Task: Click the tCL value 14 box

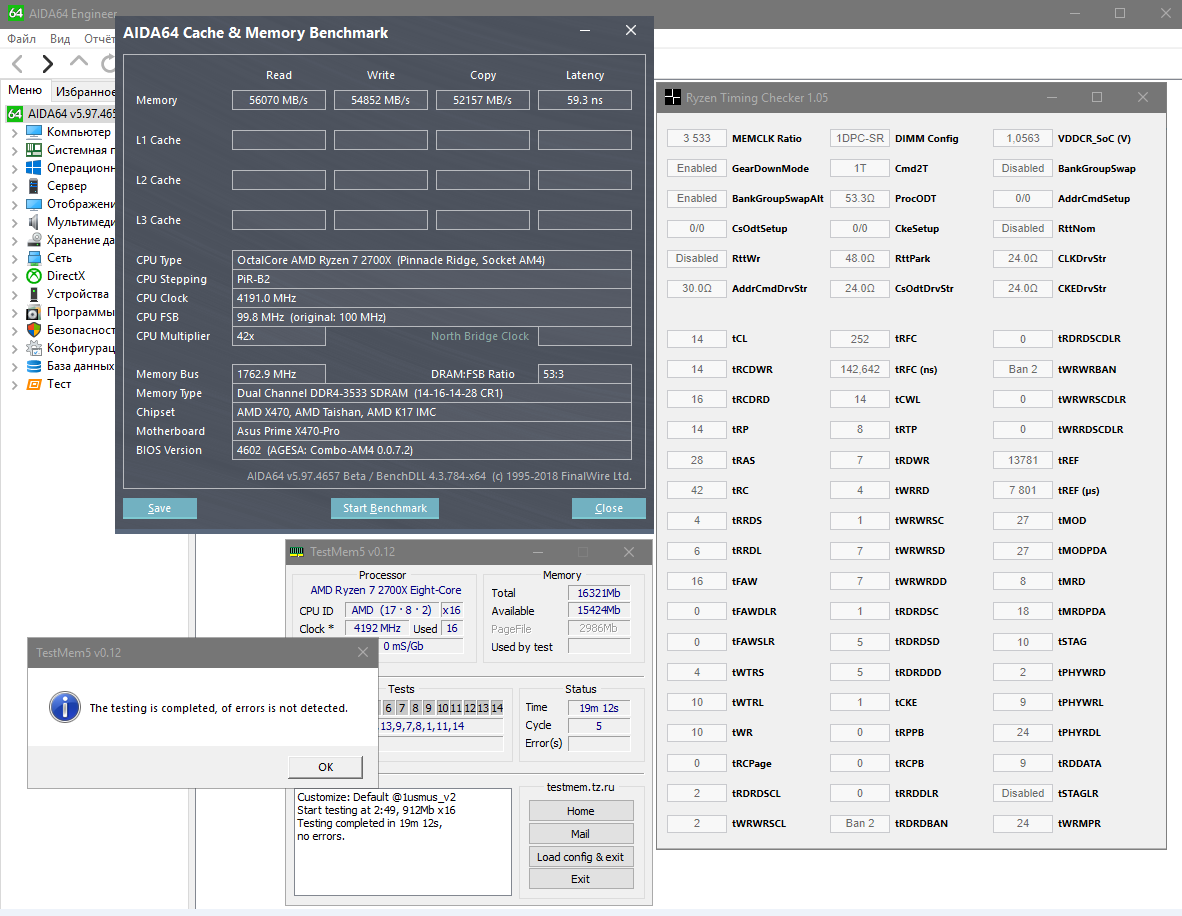Action: pyautogui.click(x=697, y=339)
